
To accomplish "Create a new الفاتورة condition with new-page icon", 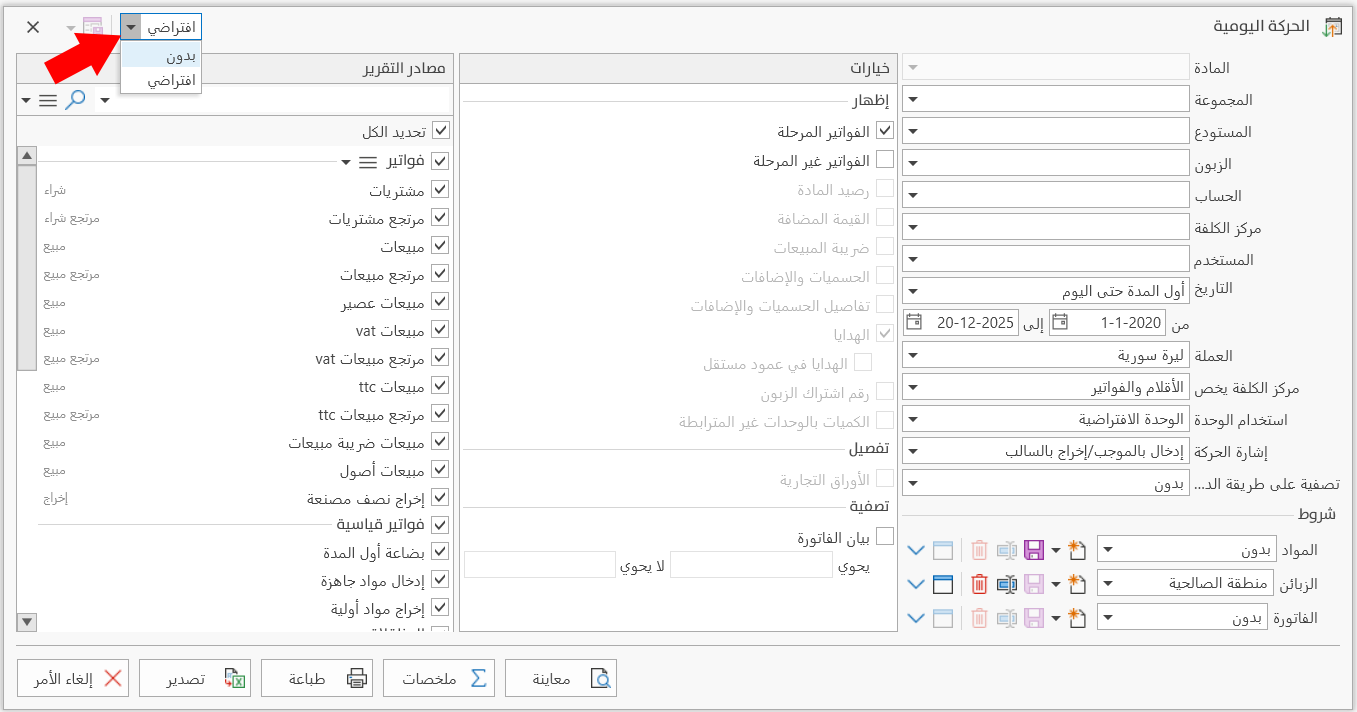I will pos(1076,617).
